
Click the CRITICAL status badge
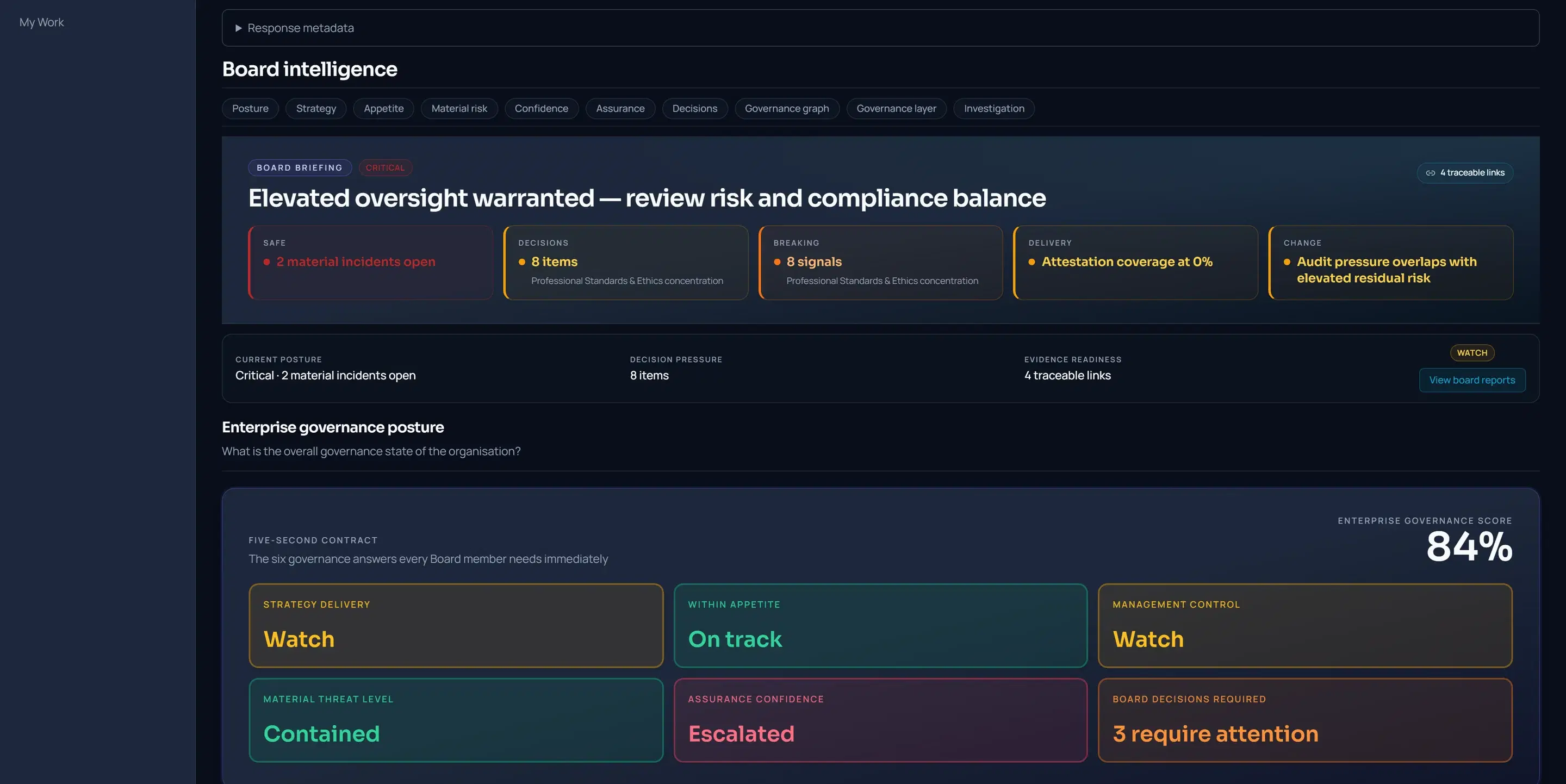tap(386, 168)
